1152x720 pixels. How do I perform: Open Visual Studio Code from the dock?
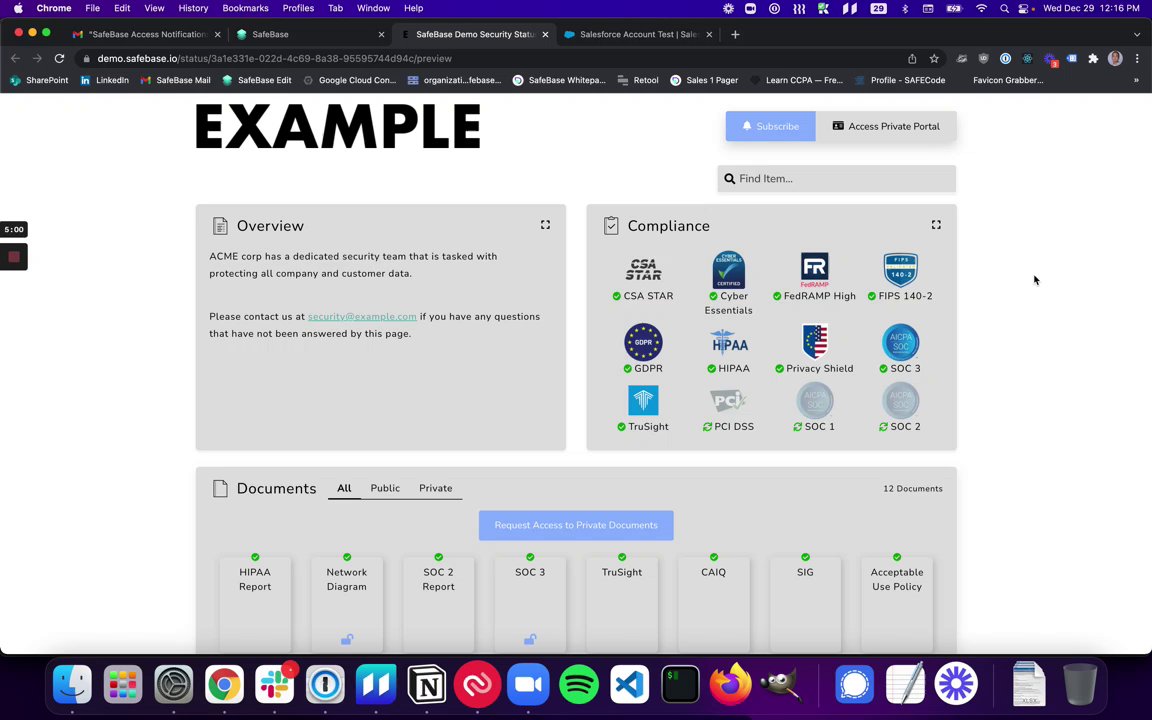[630, 684]
